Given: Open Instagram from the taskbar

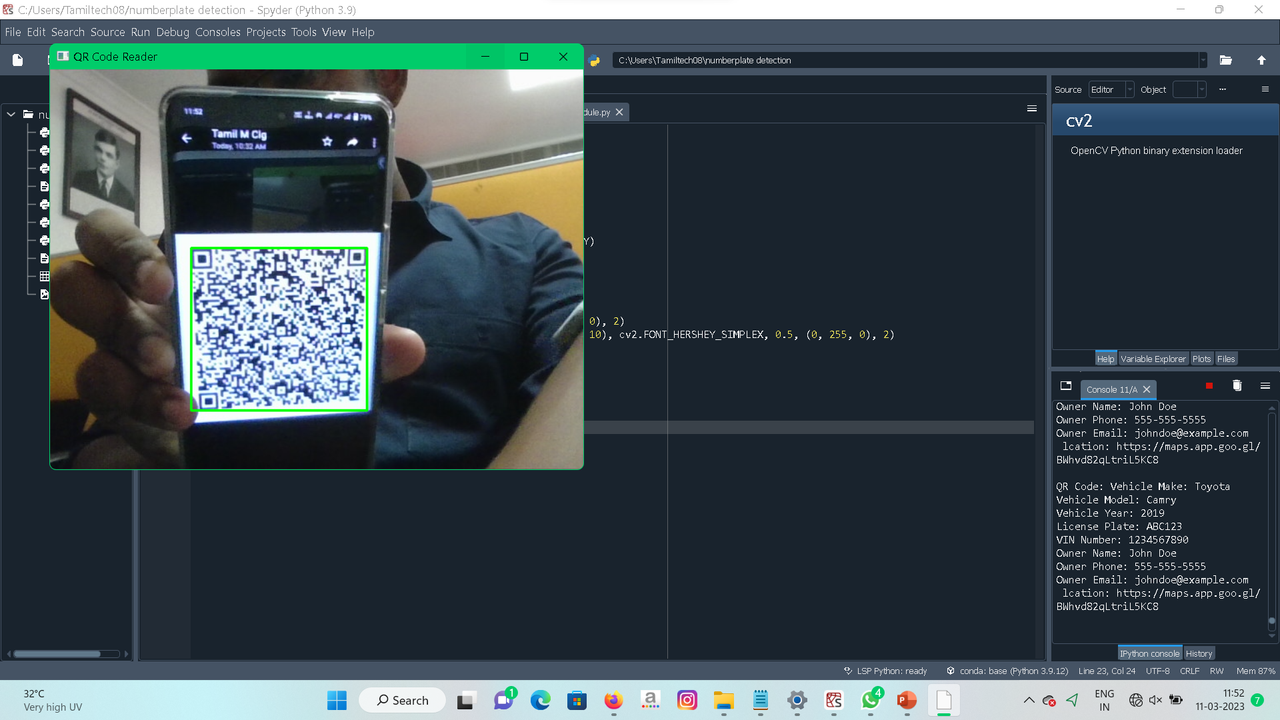Looking at the screenshot, I should click(687, 700).
